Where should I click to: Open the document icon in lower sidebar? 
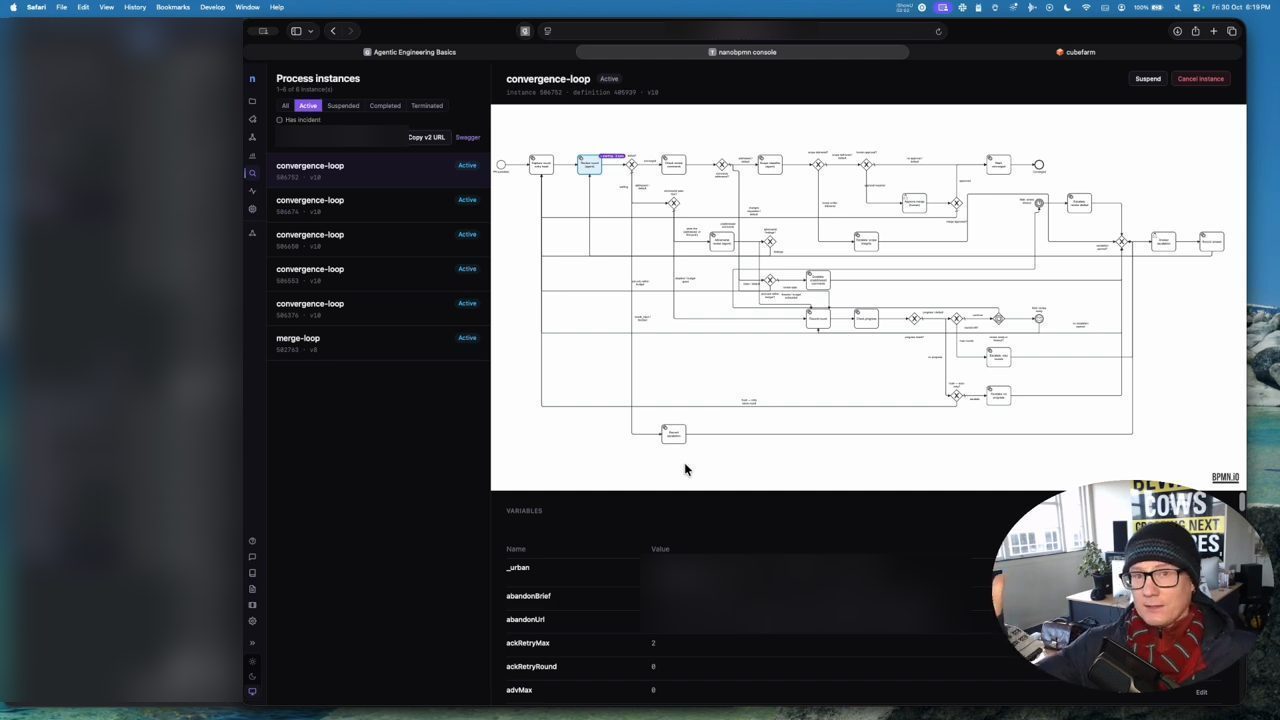pyautogui.click(x=252, y=589)
